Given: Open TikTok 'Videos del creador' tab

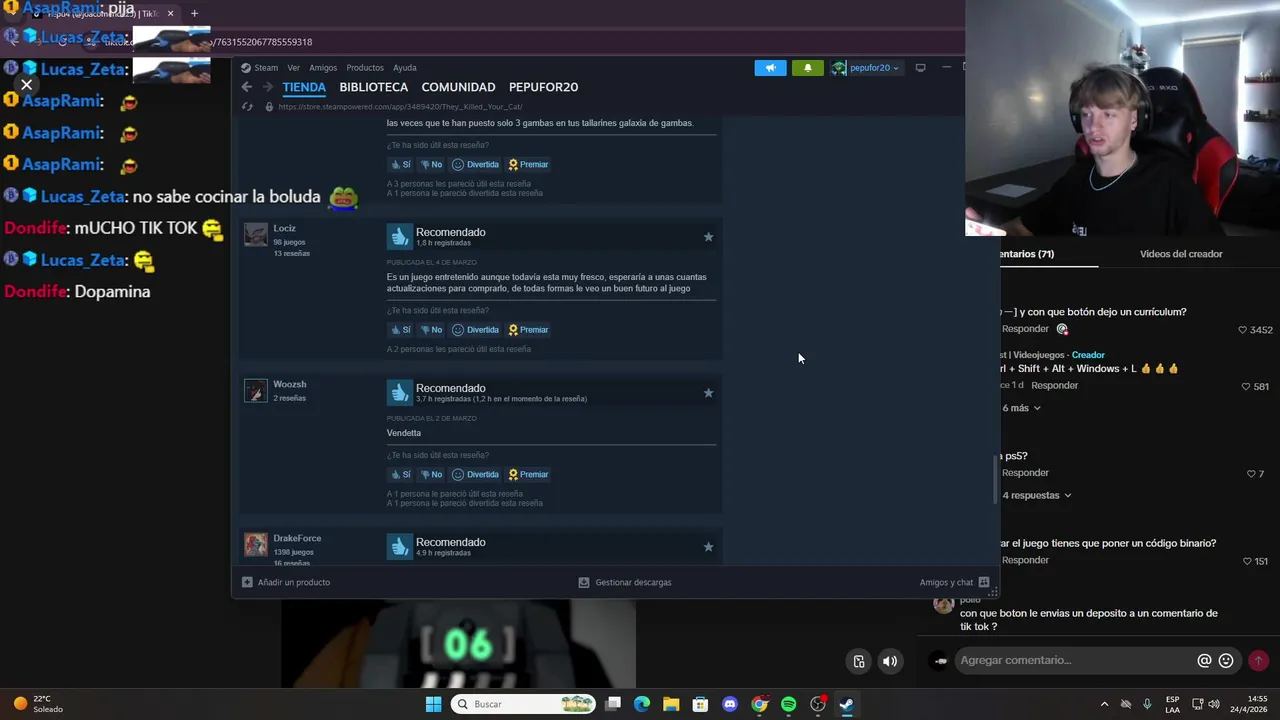Looking at the screenshot, I should pos(1181,254).
